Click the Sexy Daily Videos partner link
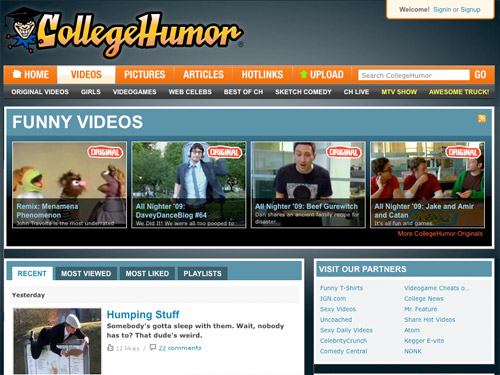 tap(346, 330)
